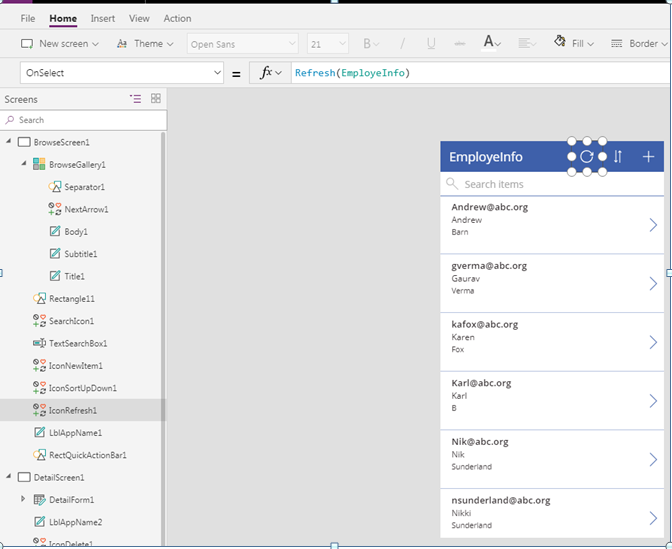672x549 pixels.
Task: Collapse the DetailScreen1 tree node
Action: pos(8,476)
